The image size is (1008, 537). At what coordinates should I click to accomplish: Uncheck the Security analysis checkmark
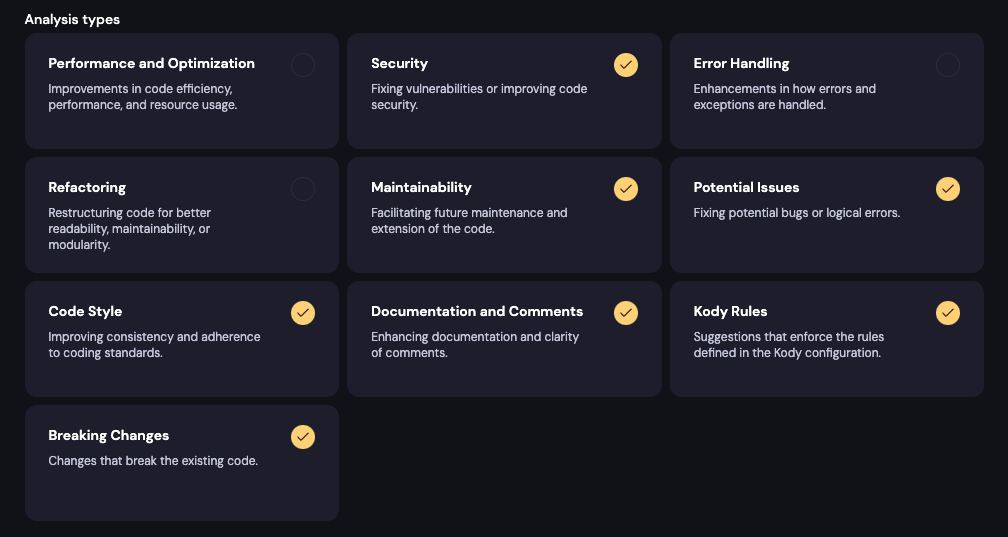626,65
